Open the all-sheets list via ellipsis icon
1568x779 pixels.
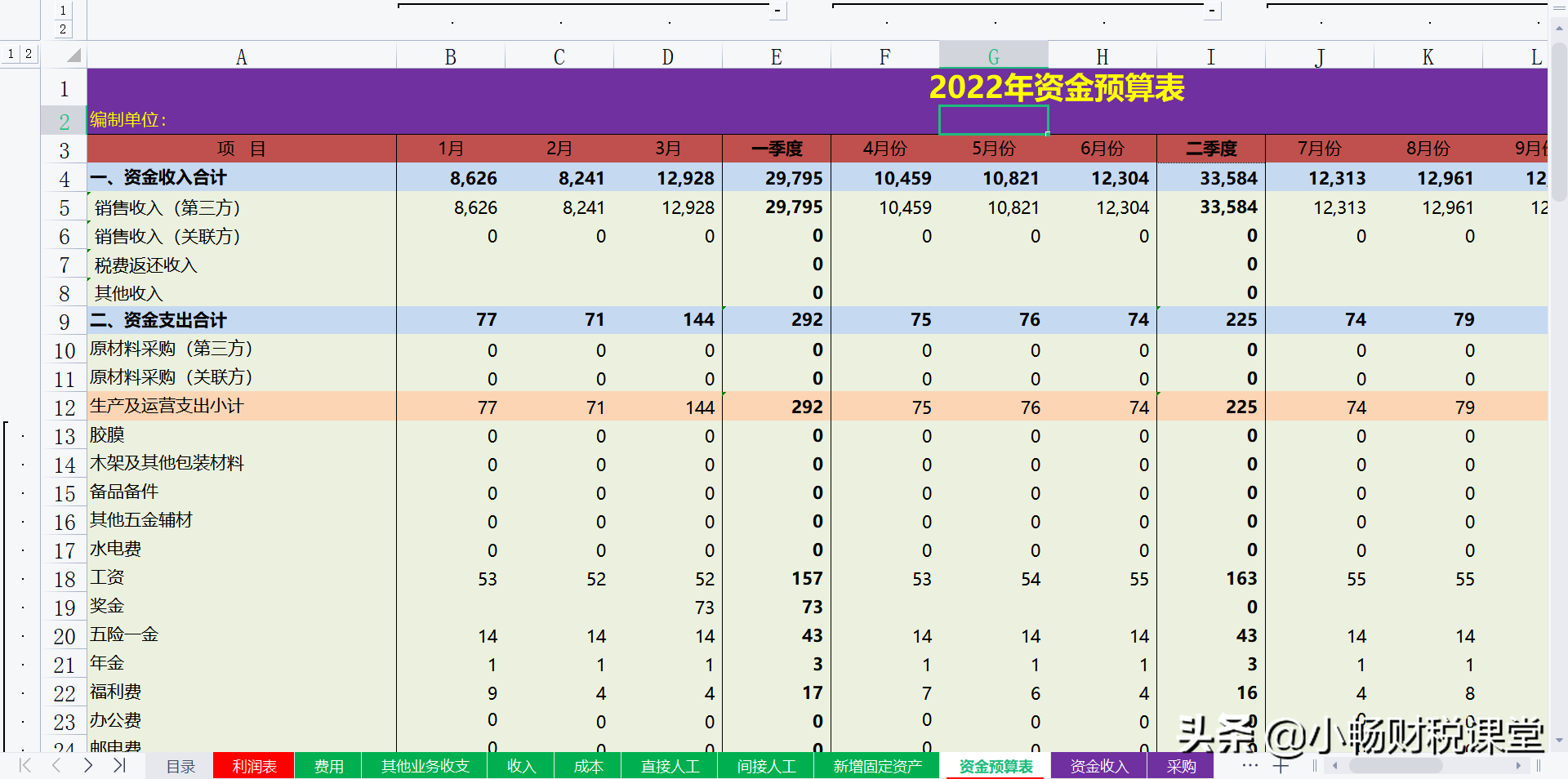1249,766
